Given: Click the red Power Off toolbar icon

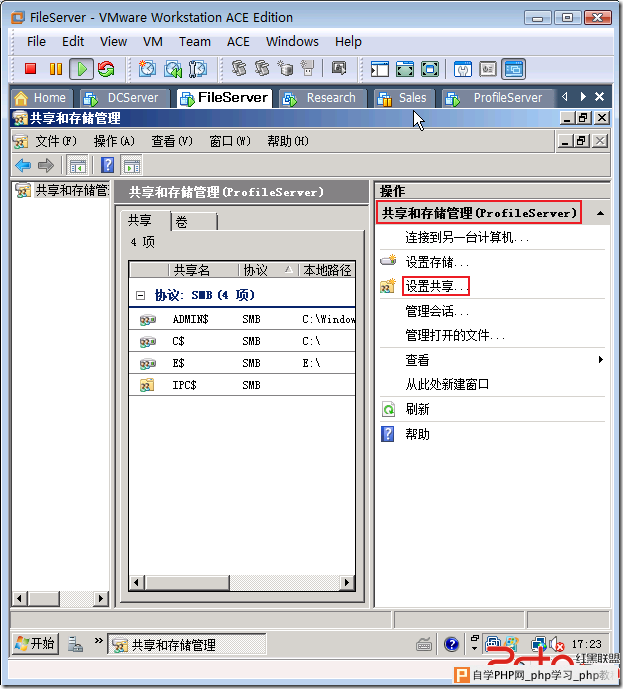Looking at the screenshot, I should pyautogui.click(x=30, y=69).
